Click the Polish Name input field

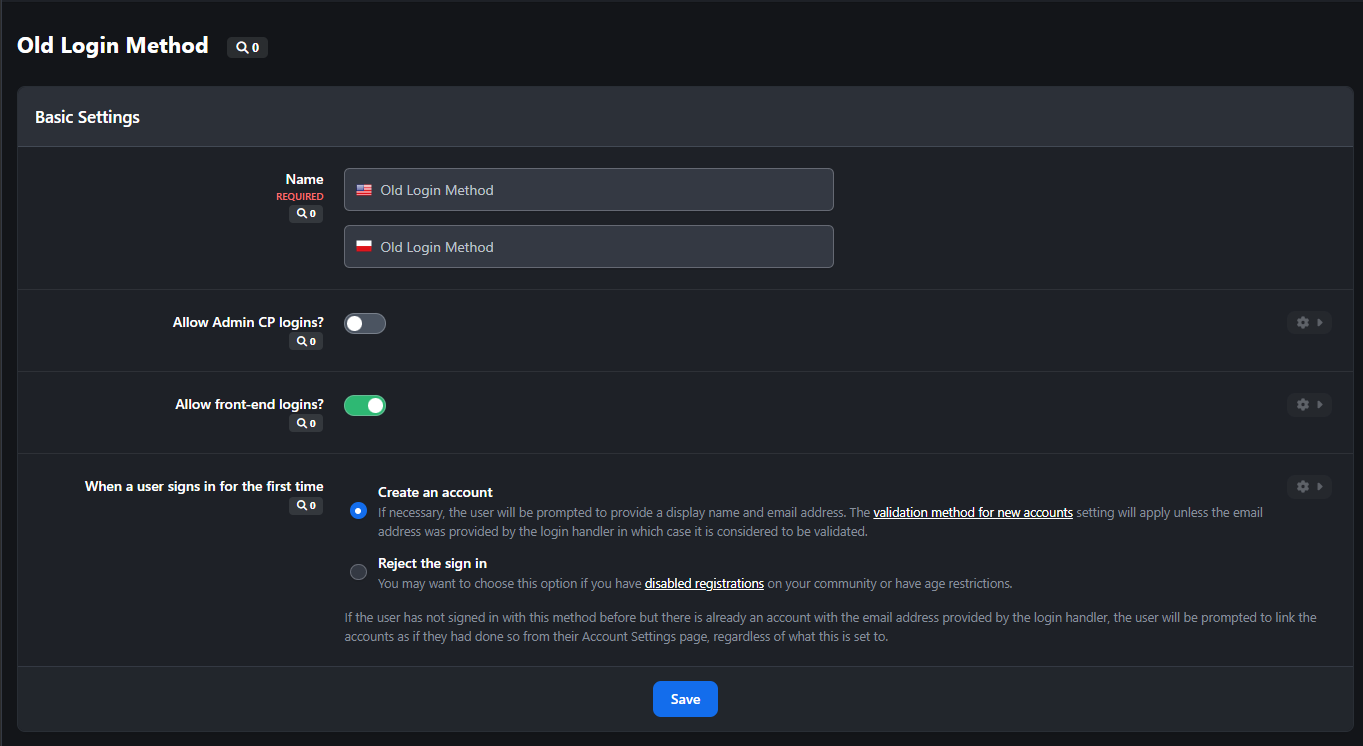(x=589, y=247)
